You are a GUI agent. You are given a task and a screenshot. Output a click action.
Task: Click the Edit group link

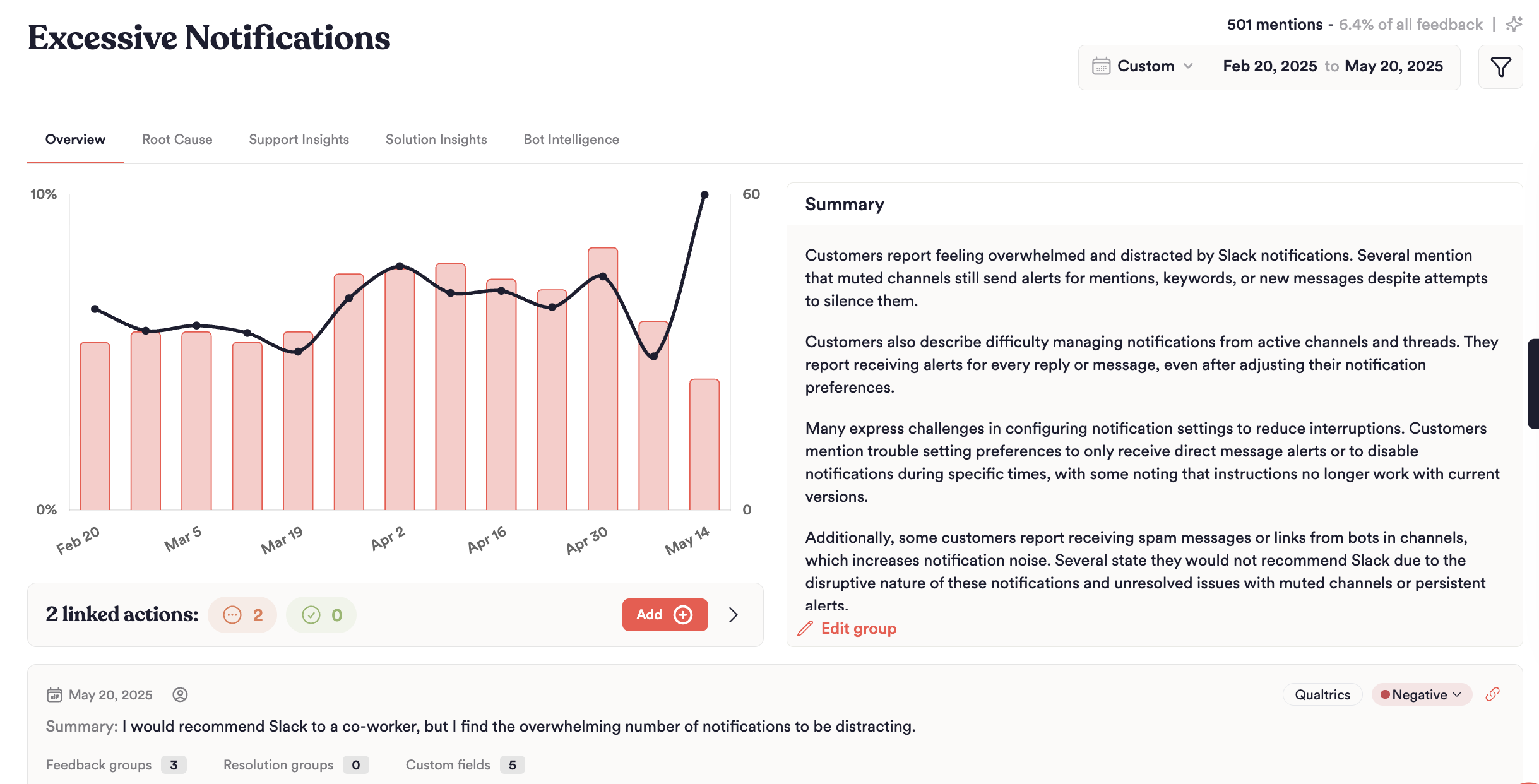858,629
